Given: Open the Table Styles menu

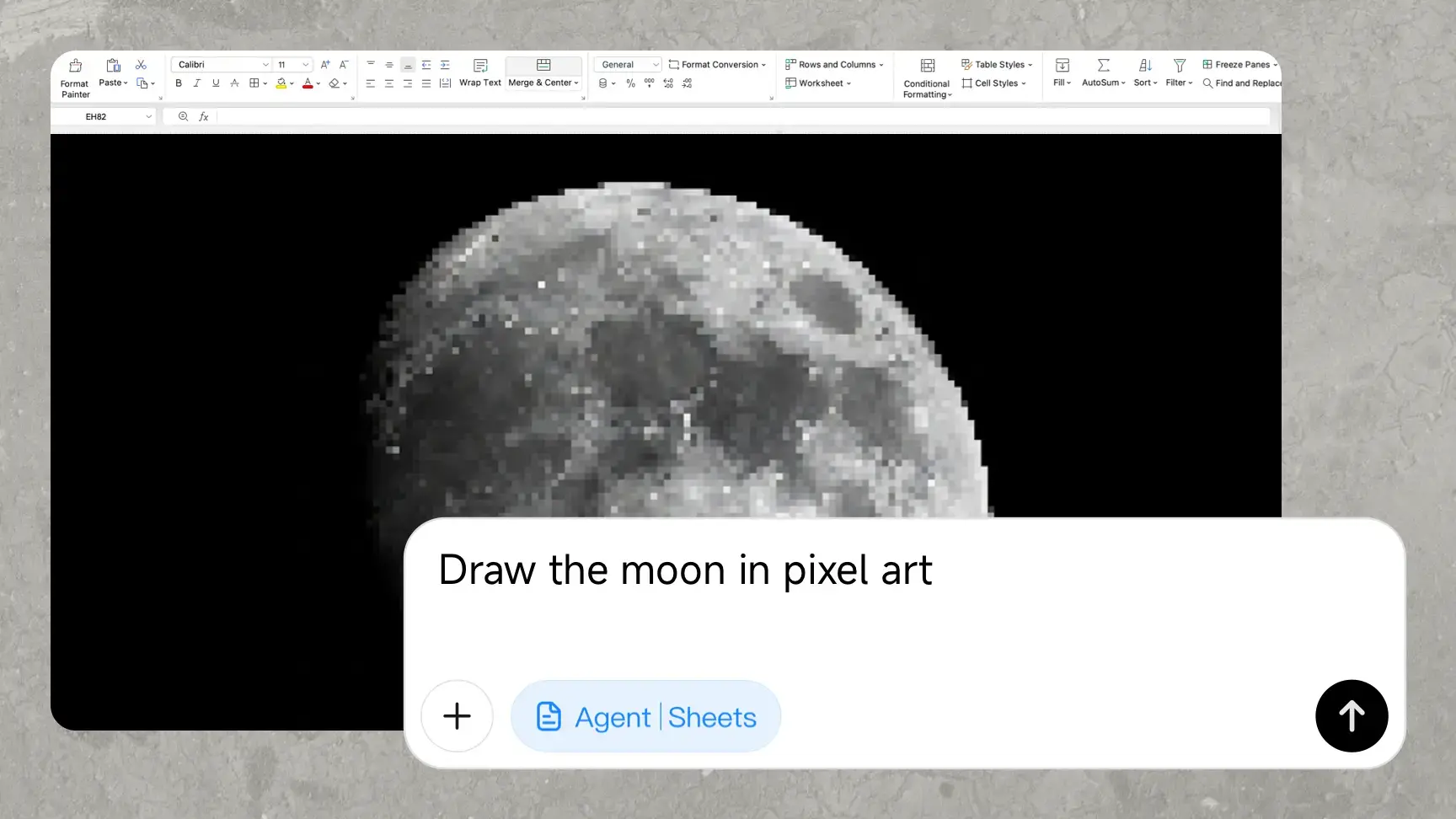Looking at the screenshot, I should click(998, 64).
